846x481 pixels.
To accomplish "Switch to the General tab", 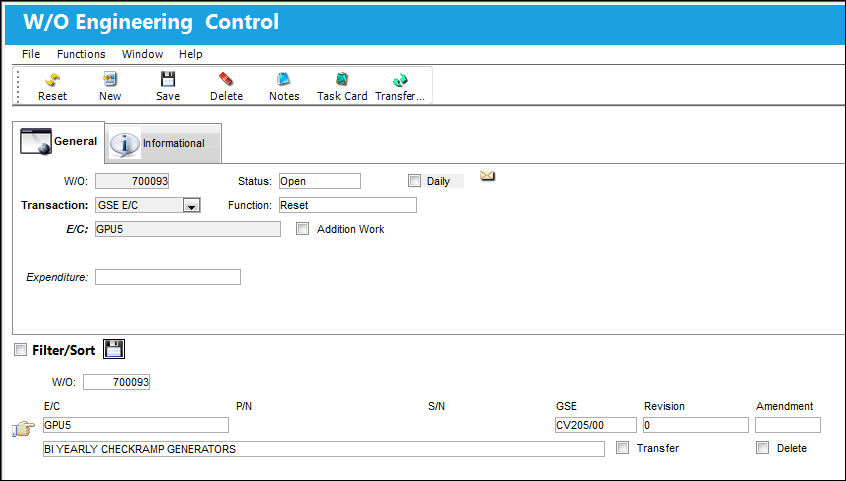I will click(59, 141).
